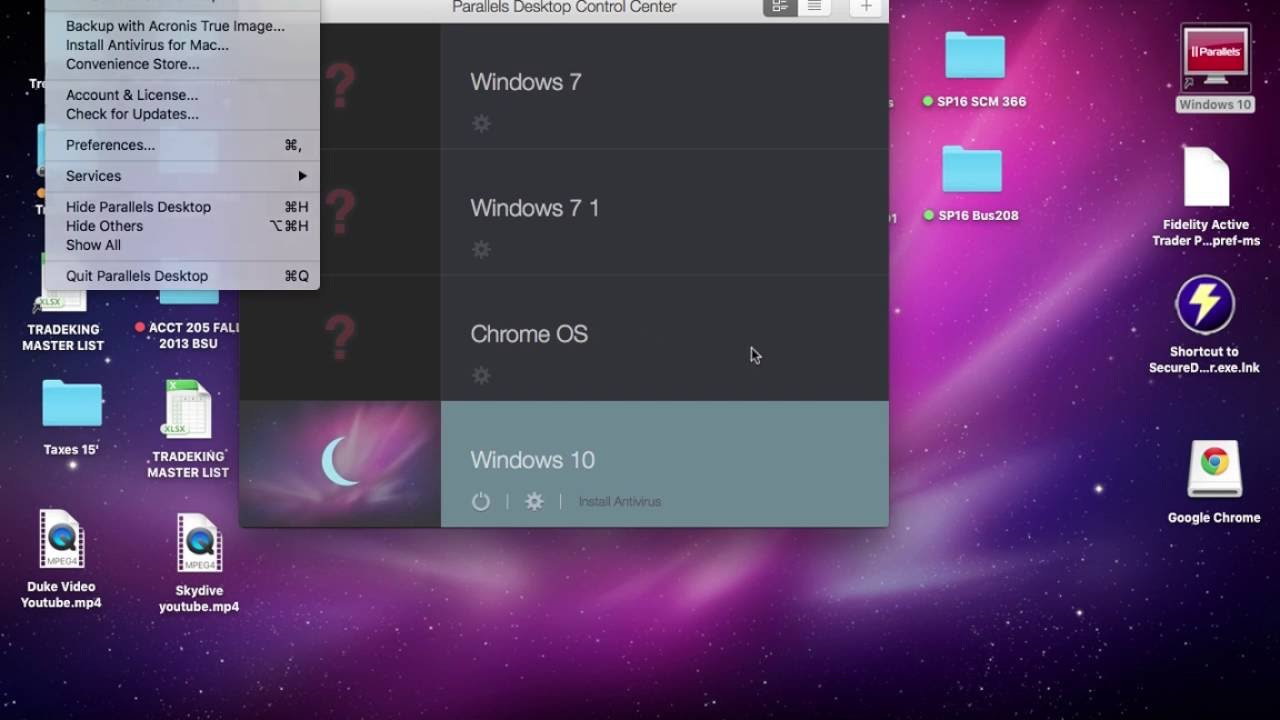Image resolution: width=1280 pixels, height=720 pixels.
Task: Select the Chrome OS question mark thumbnail
Action: [x=340, y=338]
